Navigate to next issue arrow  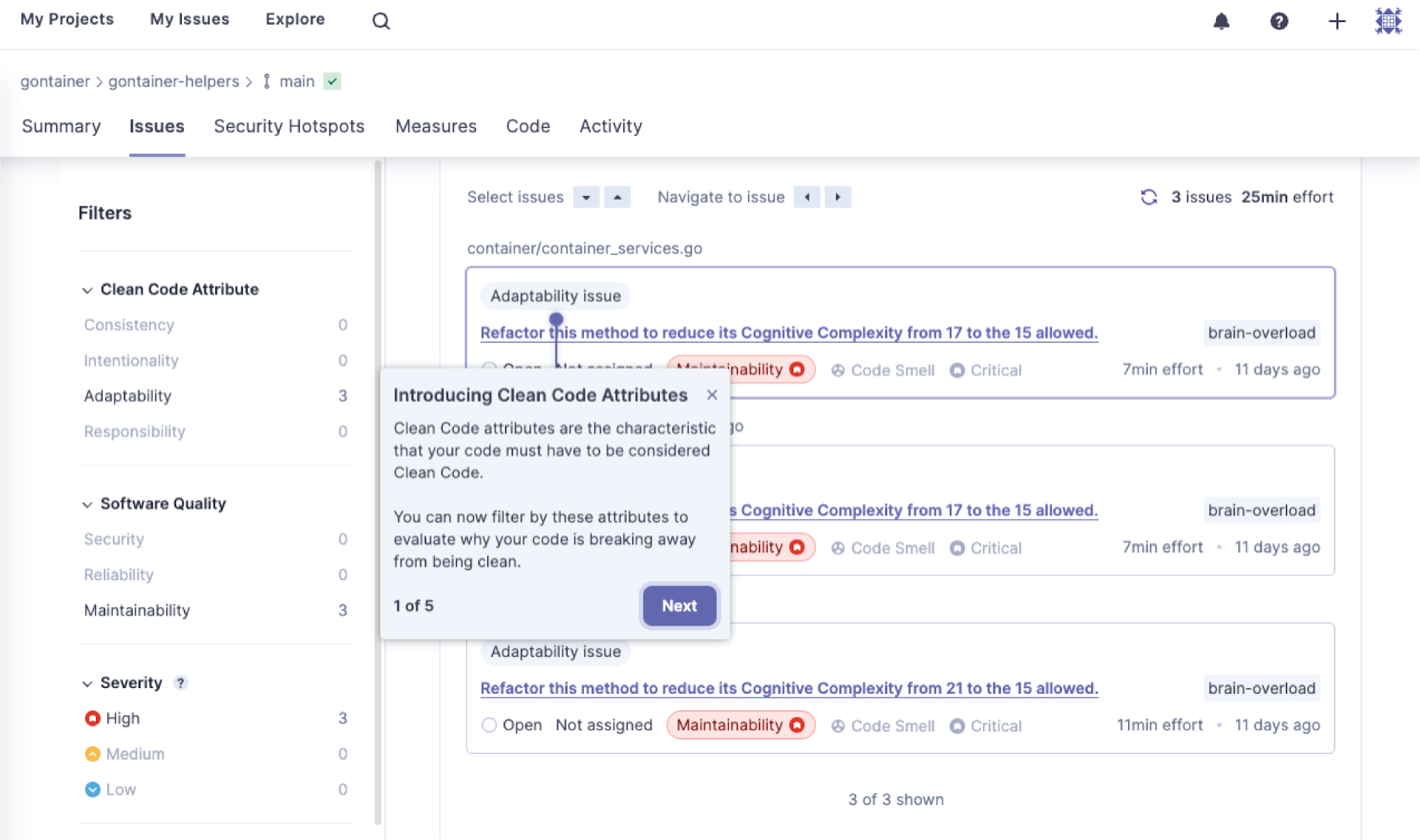click(x=838, y=197)
